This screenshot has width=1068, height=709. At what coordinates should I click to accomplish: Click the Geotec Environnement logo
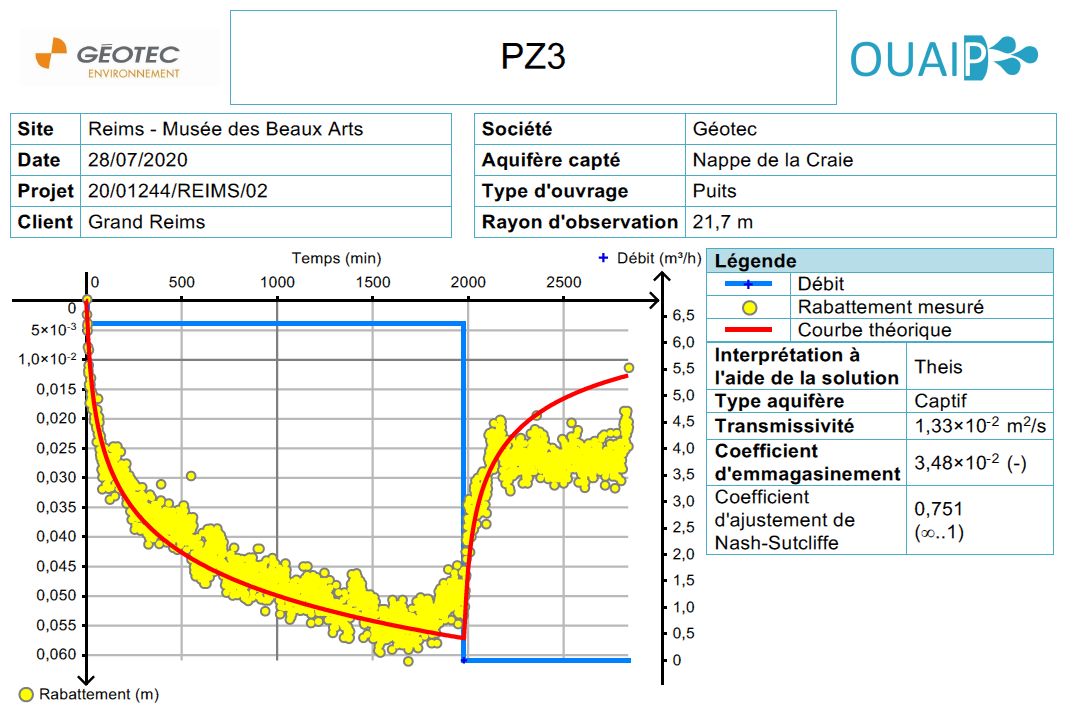click(x=108, y=58)
